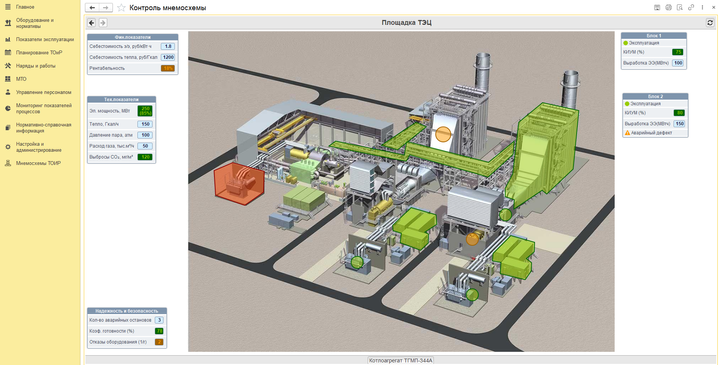Open Главное menu item
The height and width of the screenshot is (365, 720).
coord(25,7)
